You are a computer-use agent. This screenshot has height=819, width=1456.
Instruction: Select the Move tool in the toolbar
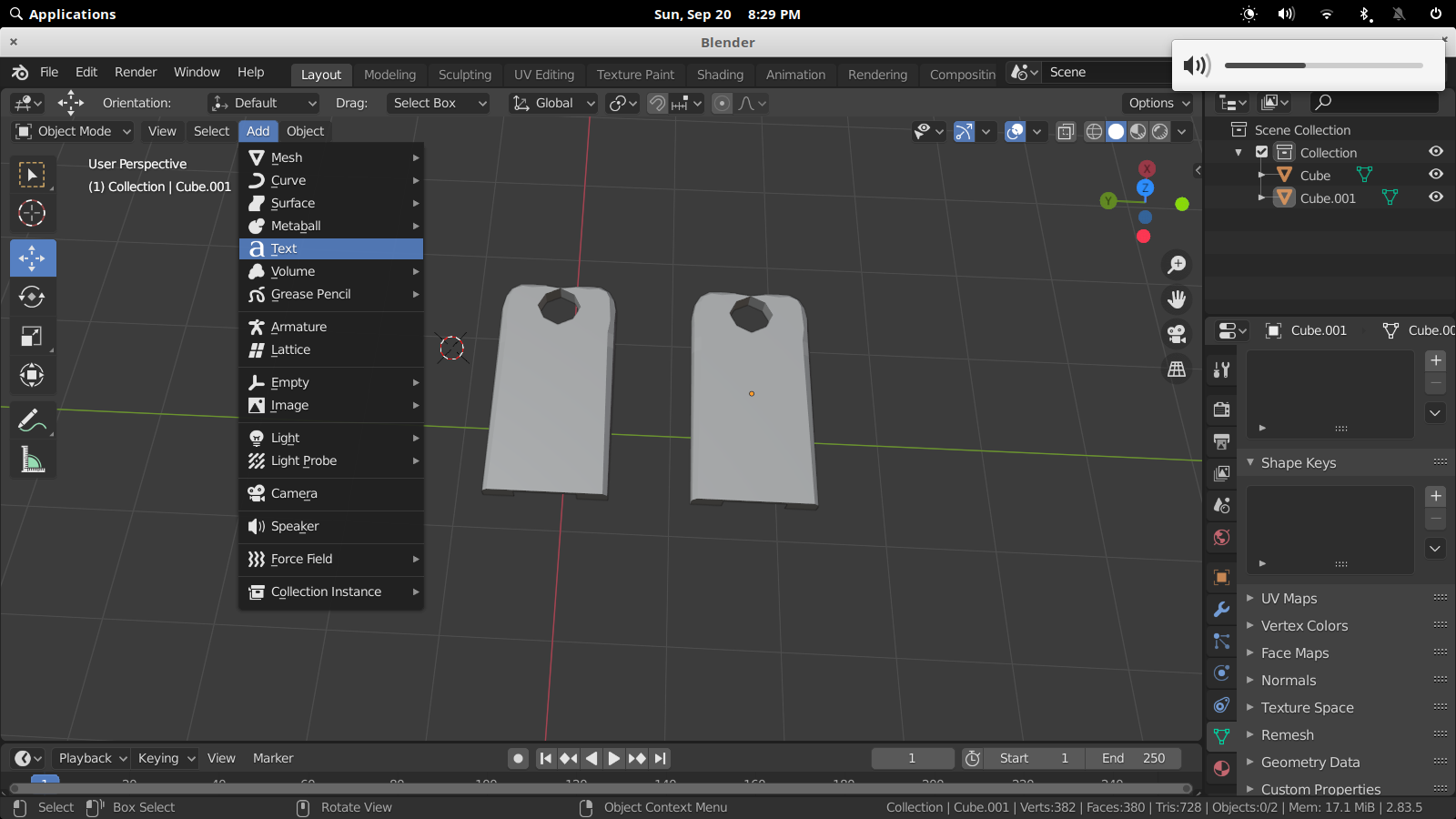[x=33, y=258]
